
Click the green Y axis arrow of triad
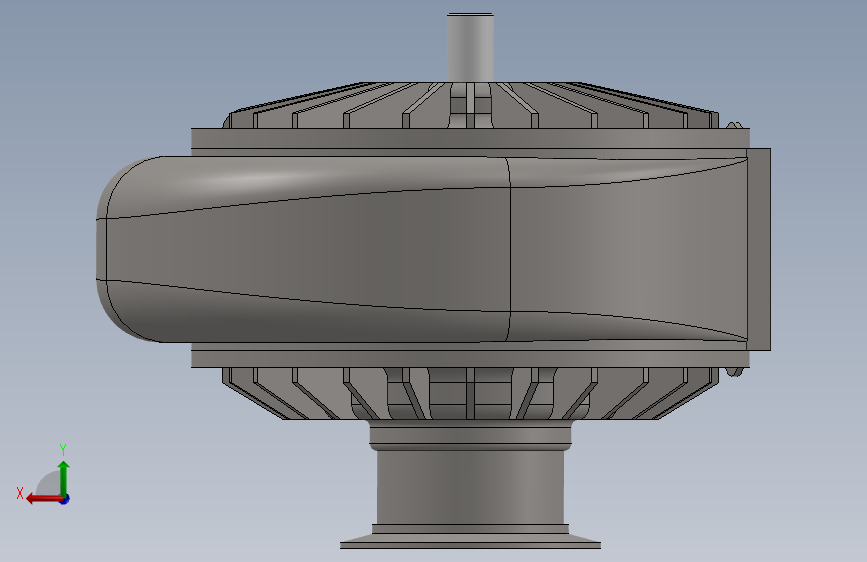pyautogui.click(x=64, y=478)
